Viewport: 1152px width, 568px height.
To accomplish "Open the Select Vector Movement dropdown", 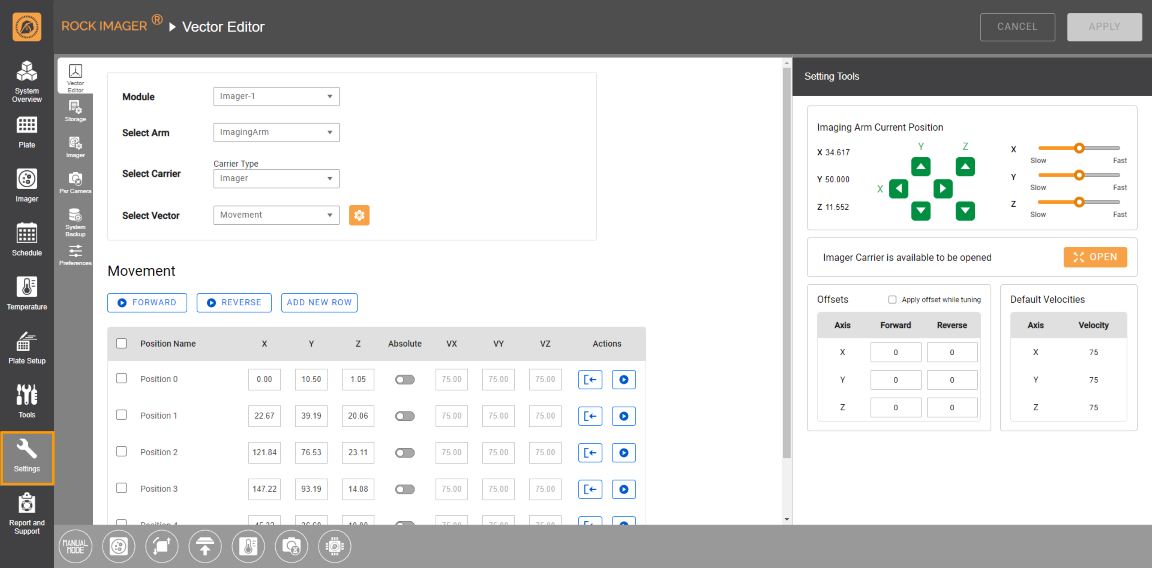I will point(276,215).
